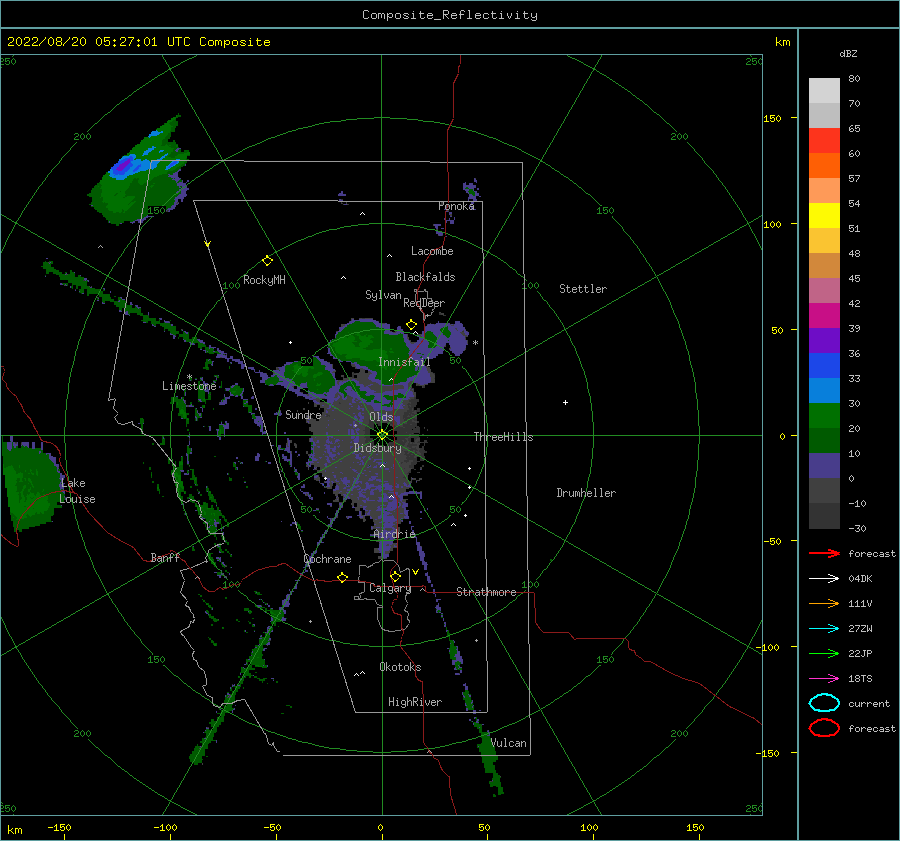
Task: Click the Ponoka town label
Action: (456, 206)
